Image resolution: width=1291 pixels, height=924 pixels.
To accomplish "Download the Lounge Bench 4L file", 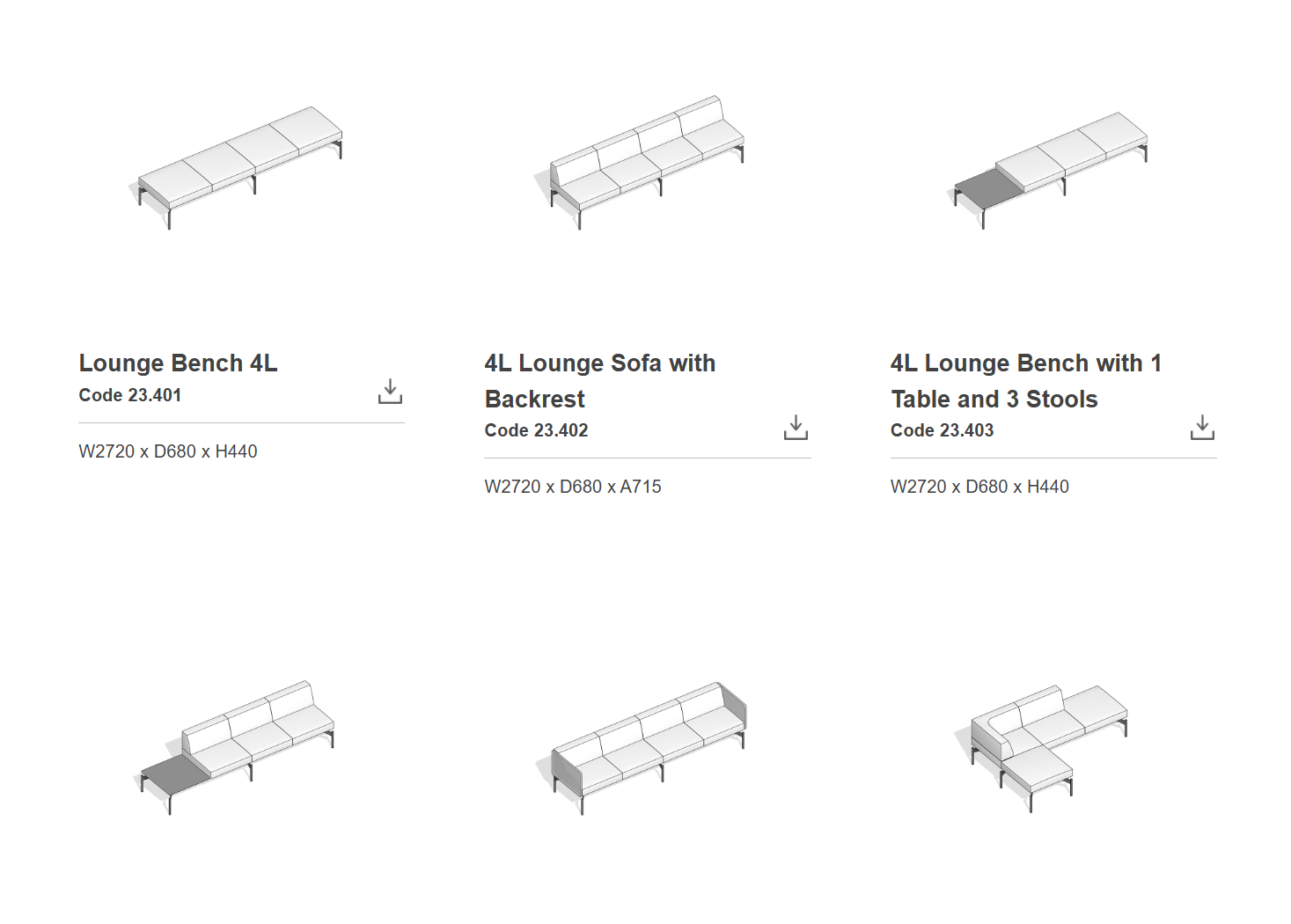I will (390, 392).
